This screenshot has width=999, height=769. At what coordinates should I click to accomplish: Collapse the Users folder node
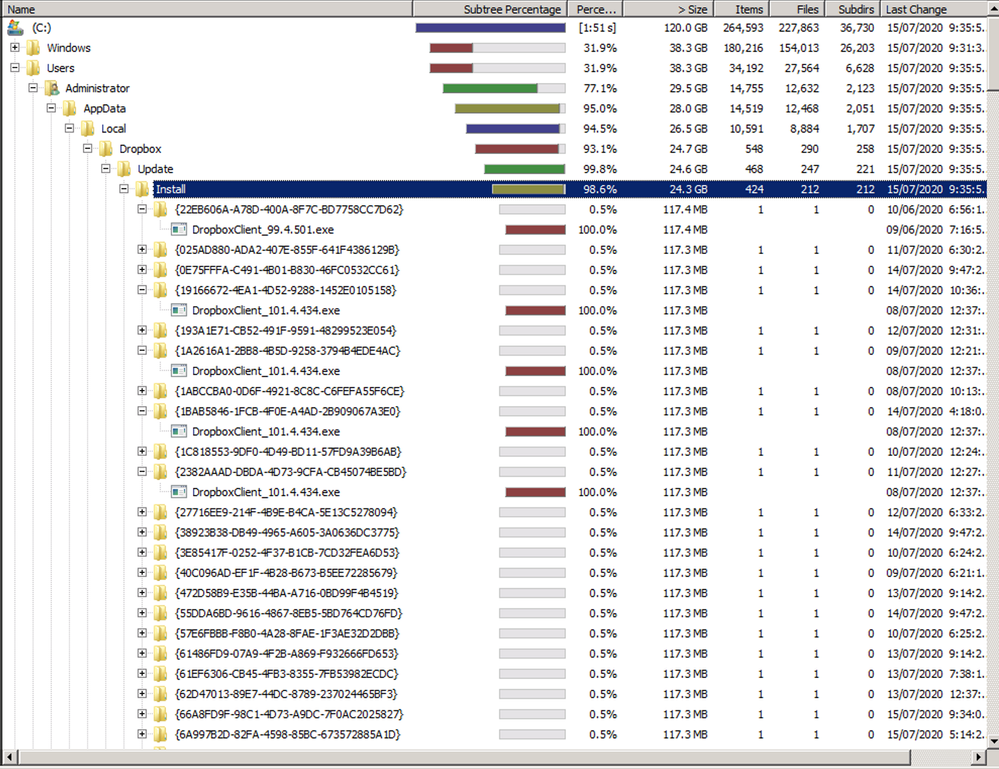pyautogui.click(x=15, y=68)
